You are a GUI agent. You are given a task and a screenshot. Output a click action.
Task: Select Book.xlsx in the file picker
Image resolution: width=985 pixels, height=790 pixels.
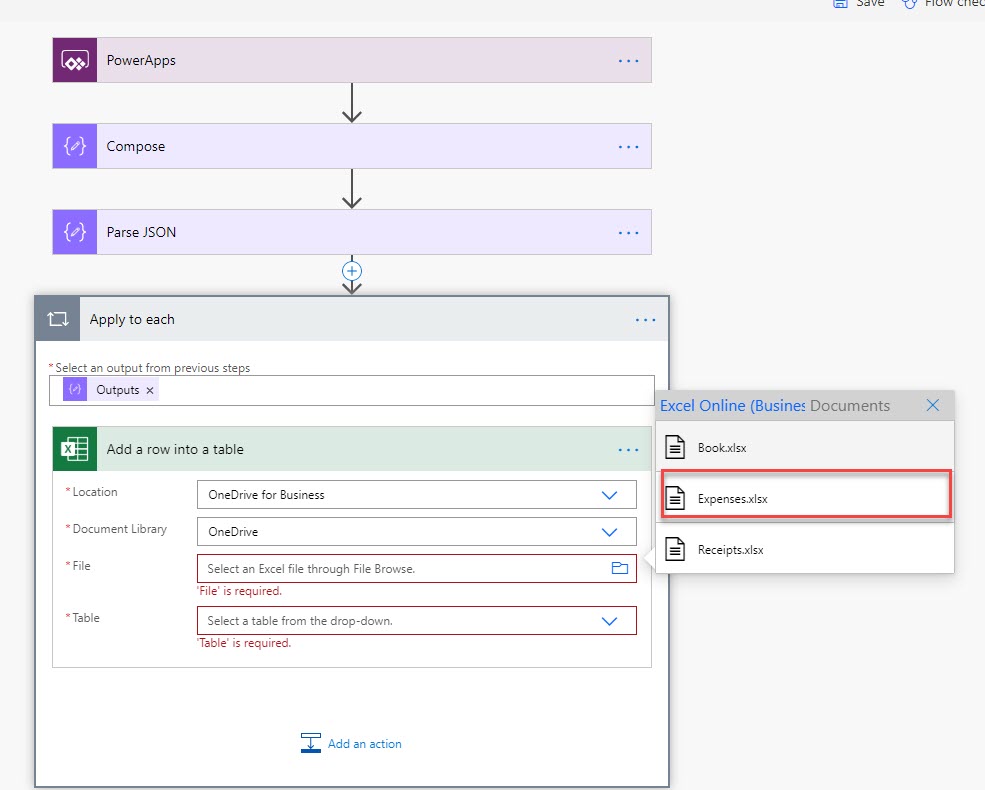pos(721,448)
